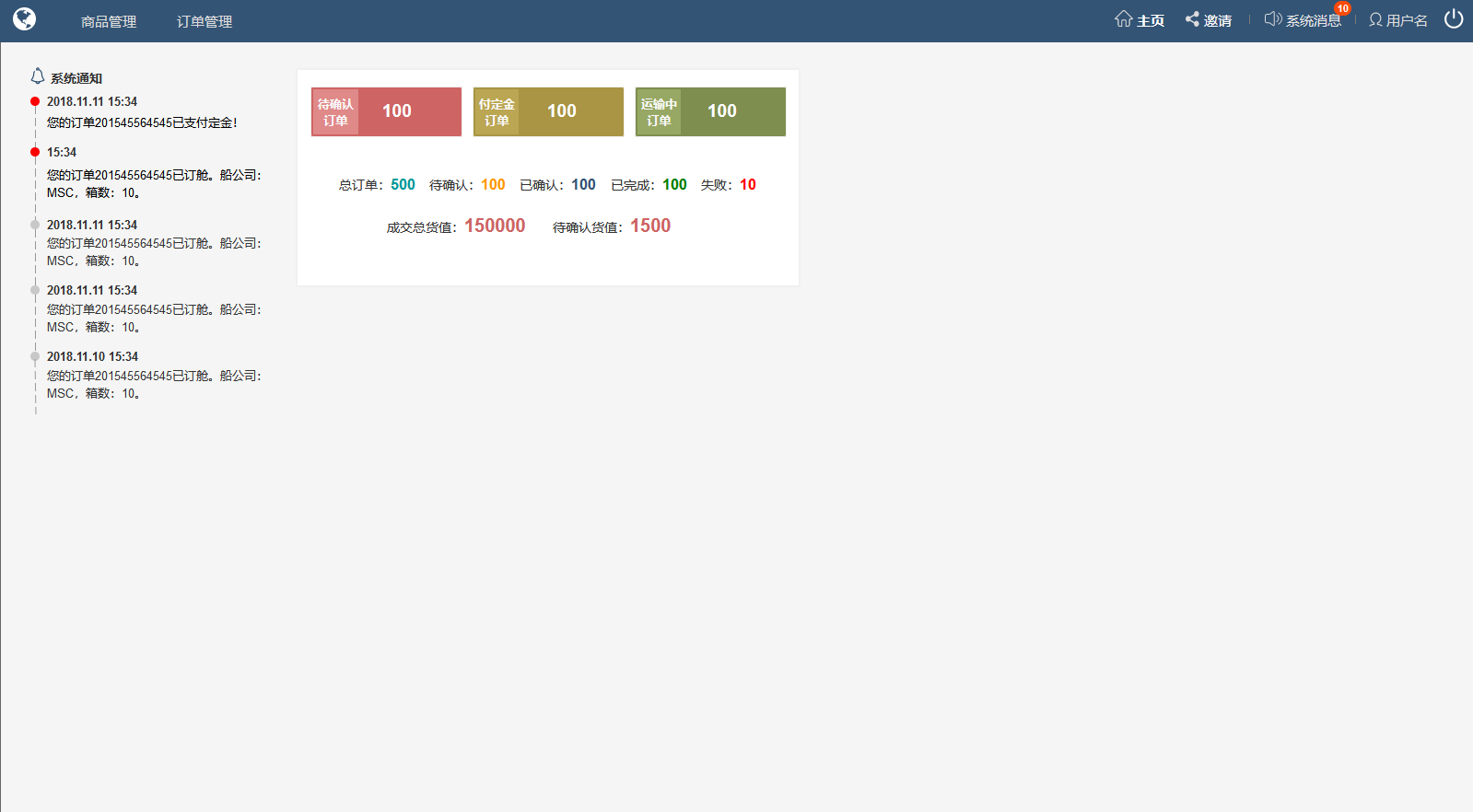Click the orange 待确认 count 100
The image size is (1473, 812).
point(493,185)
